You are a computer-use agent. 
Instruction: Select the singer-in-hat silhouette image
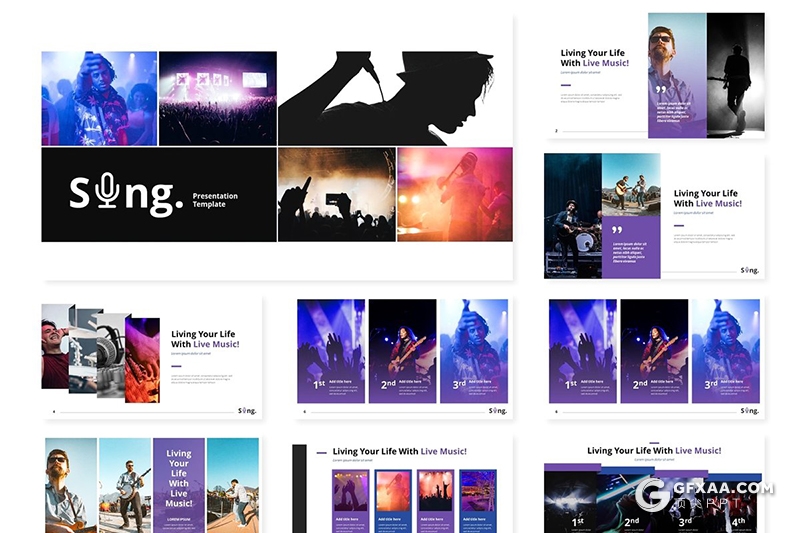[394, 97]
